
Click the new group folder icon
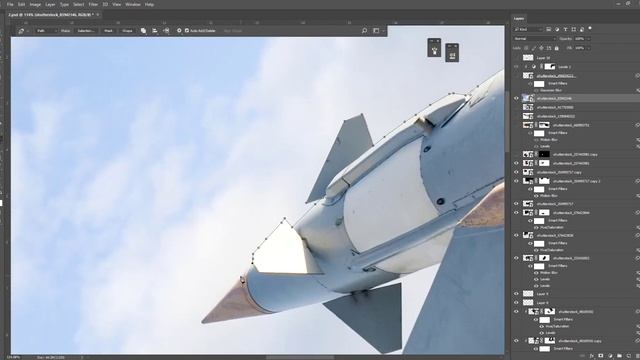[619, 356]
